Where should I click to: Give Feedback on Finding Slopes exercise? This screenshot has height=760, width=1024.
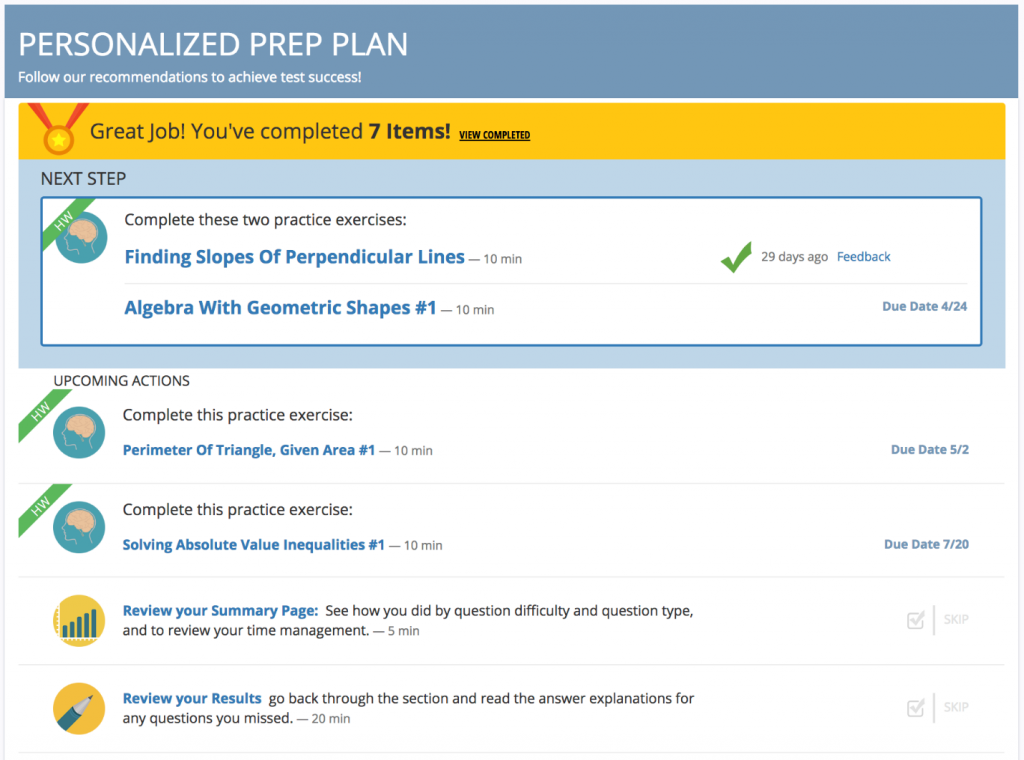tap(863, 256)
